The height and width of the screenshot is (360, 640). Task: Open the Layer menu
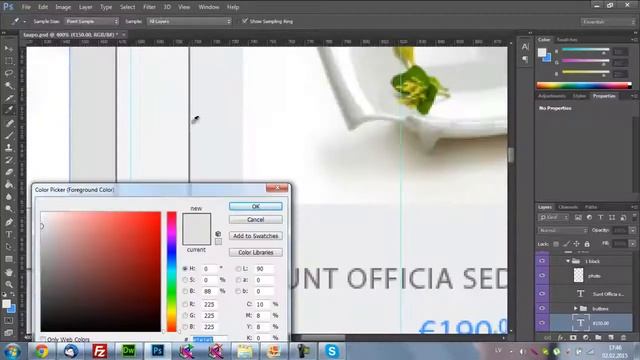pyautogui.click(x=85, y=7)
